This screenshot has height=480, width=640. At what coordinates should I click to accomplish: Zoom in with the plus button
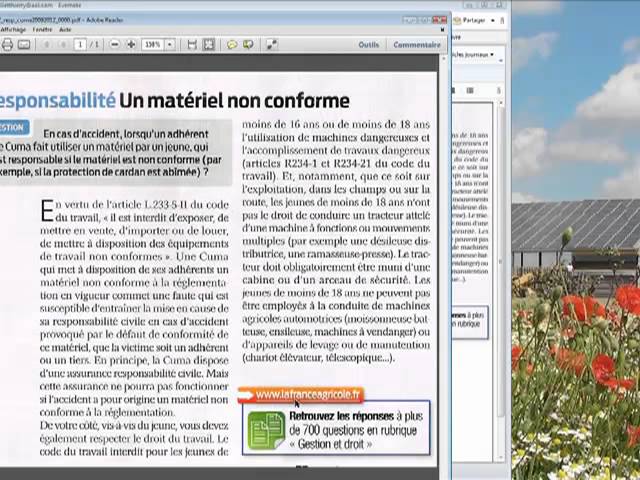[x=131, y=44]
